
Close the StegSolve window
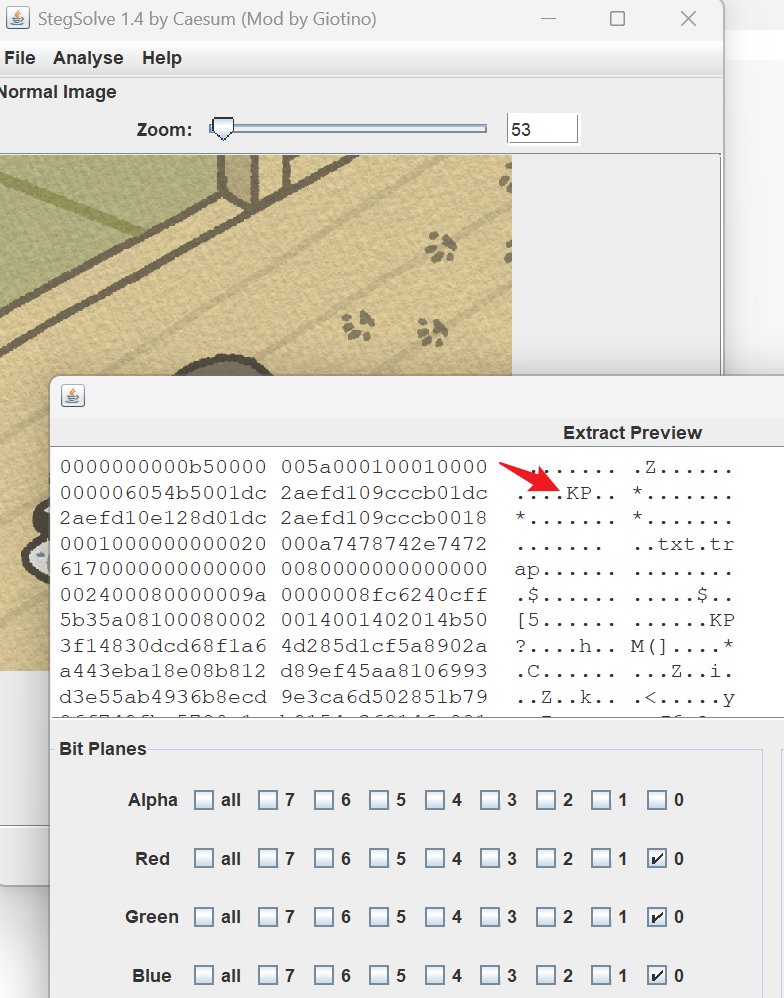[688, 18]
